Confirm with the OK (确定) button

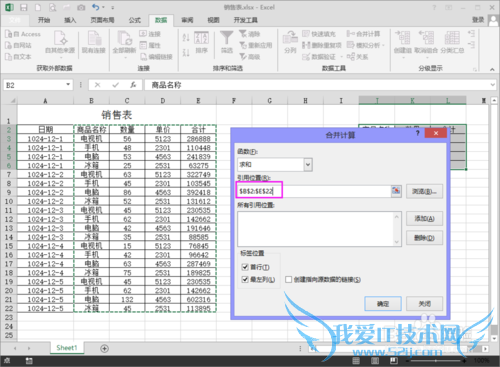tap(383, 304)
